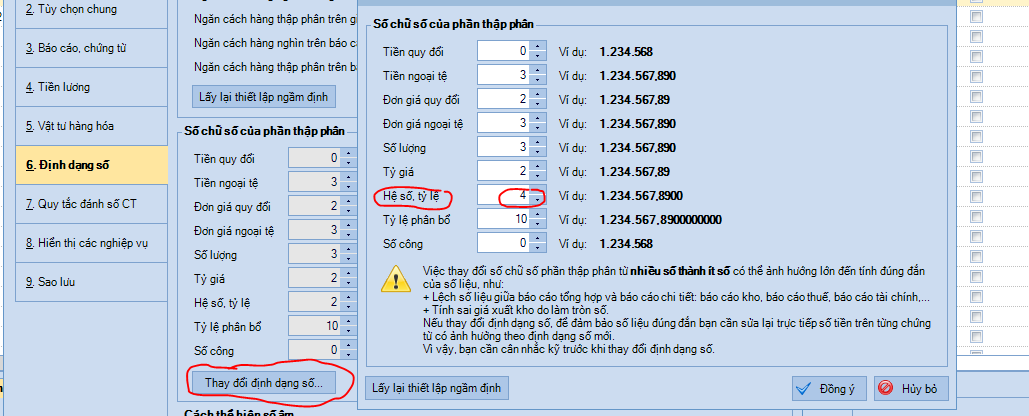Increase Số lượng decimals in the popup

click(539, 142)
